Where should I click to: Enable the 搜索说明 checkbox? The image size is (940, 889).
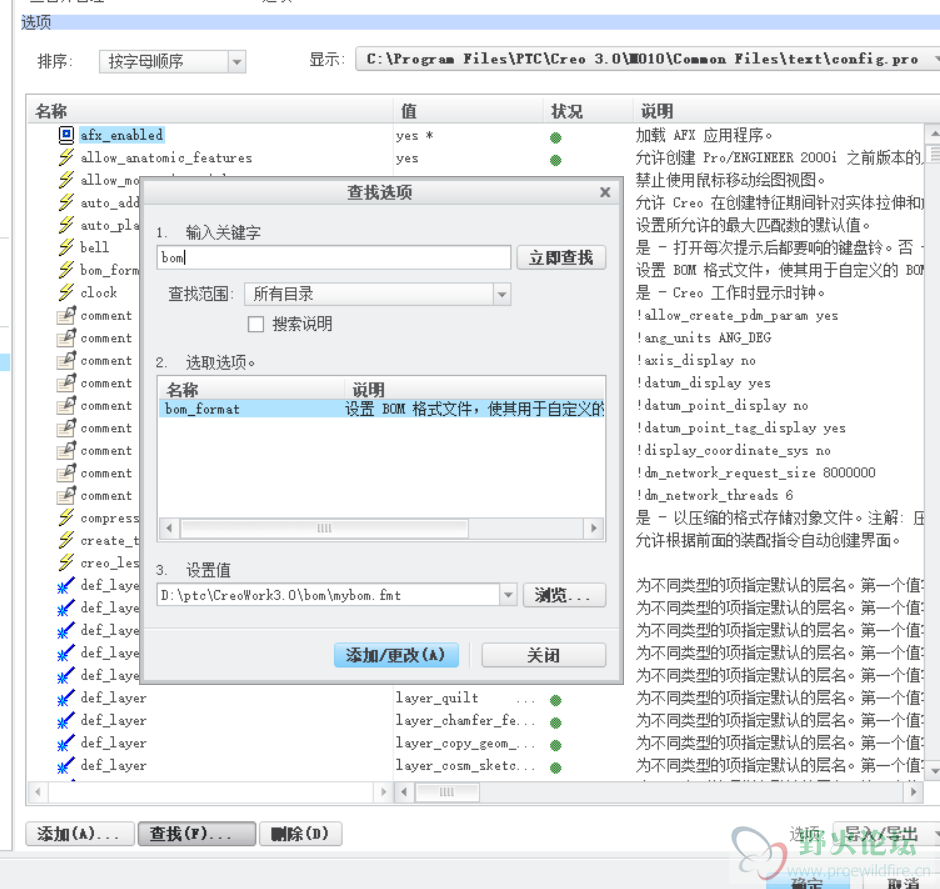coord(256,324)
